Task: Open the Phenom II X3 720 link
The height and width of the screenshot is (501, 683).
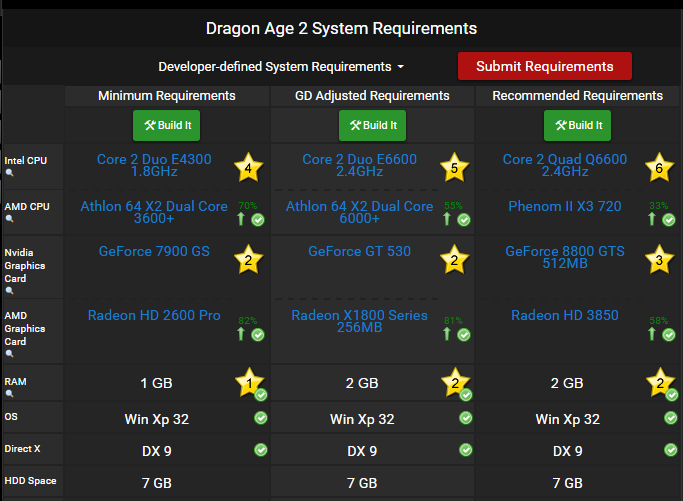Action: pyautogui.click(x=565, y=206)
